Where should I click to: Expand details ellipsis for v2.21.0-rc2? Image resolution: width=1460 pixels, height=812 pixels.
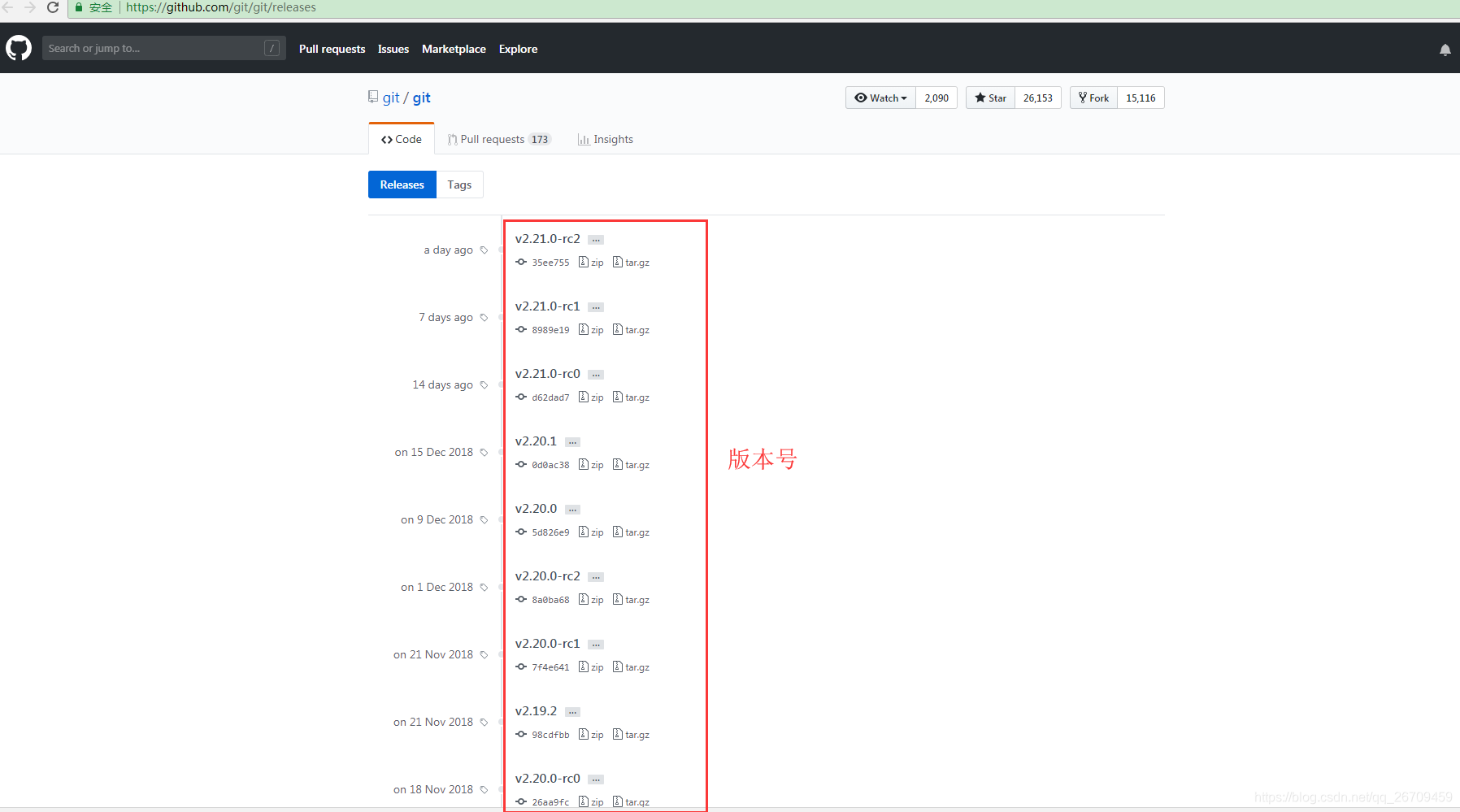(x=596, y=240)
